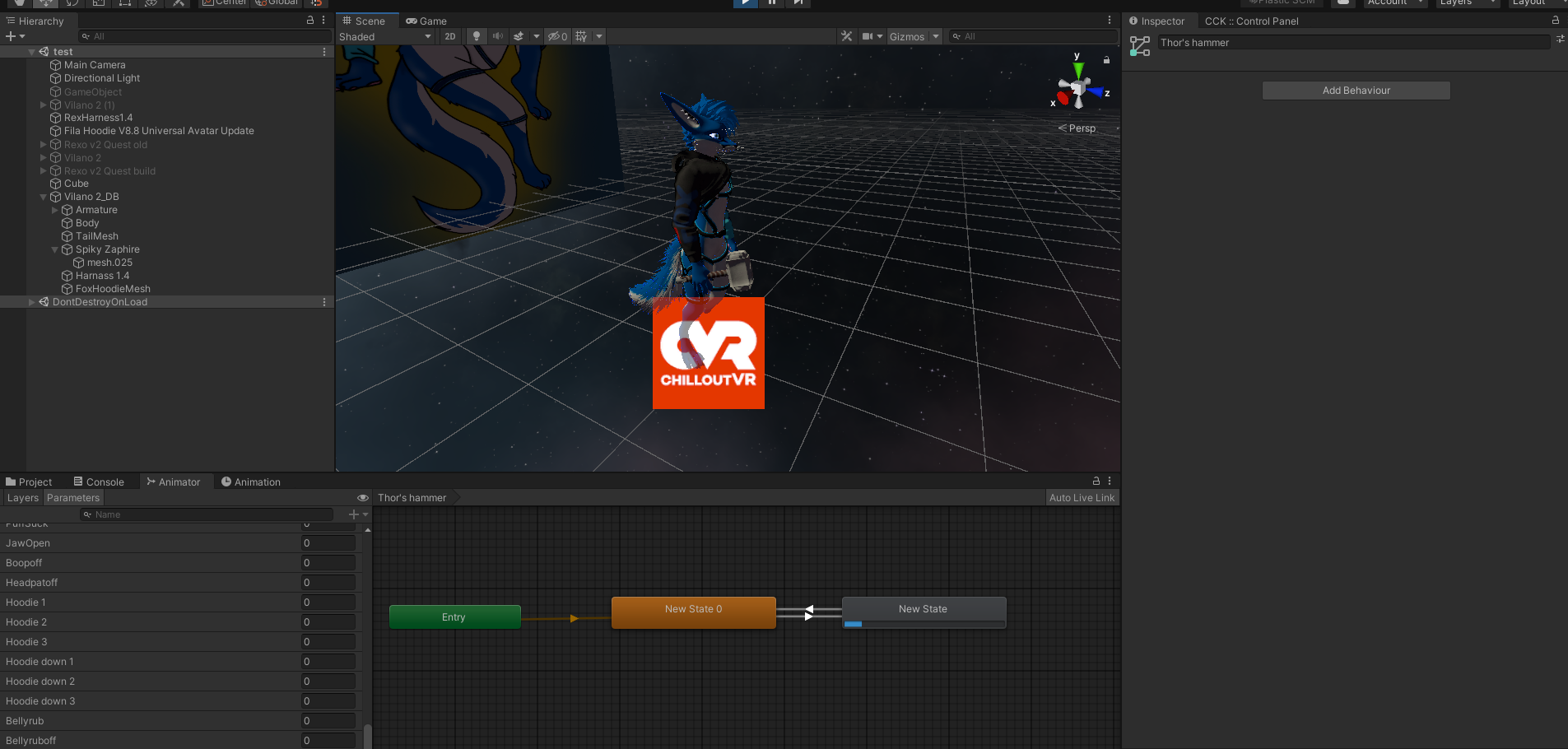This screenshot has height=749, width=1568.
Task: Expand Rexo v2 Quest old
Action: click(43, 144)
